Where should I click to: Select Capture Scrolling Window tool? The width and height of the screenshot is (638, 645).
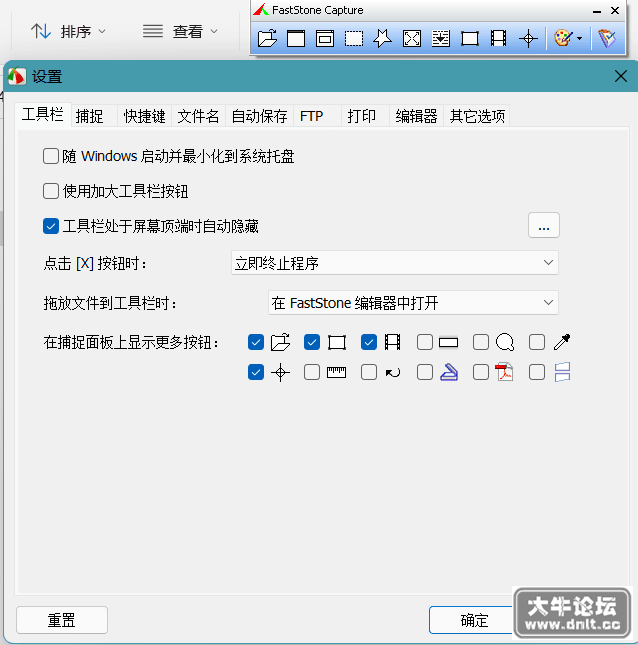(441, 39)
